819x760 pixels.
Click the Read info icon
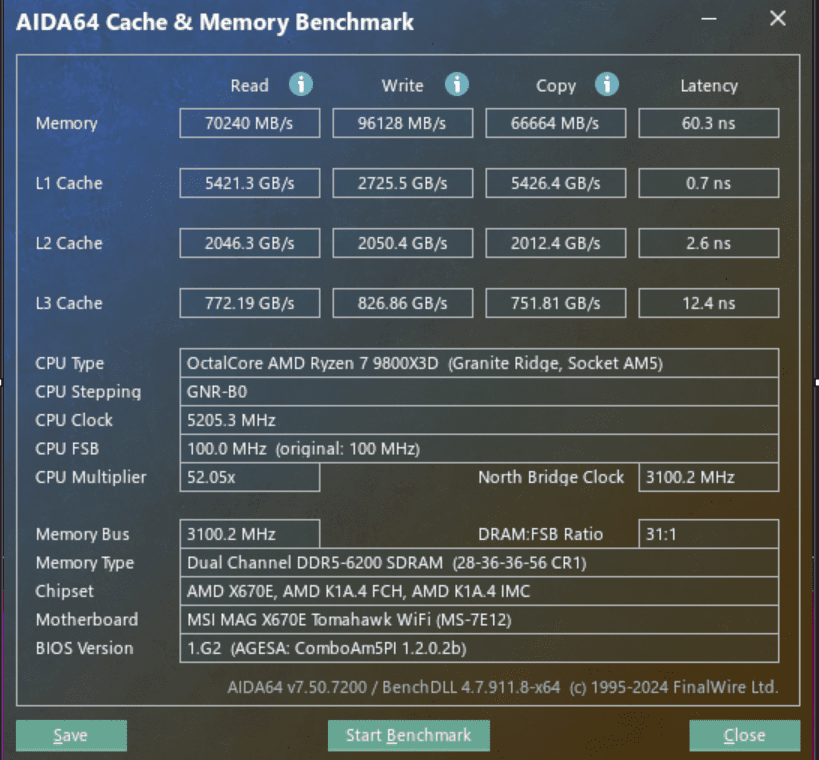point(301,84)
